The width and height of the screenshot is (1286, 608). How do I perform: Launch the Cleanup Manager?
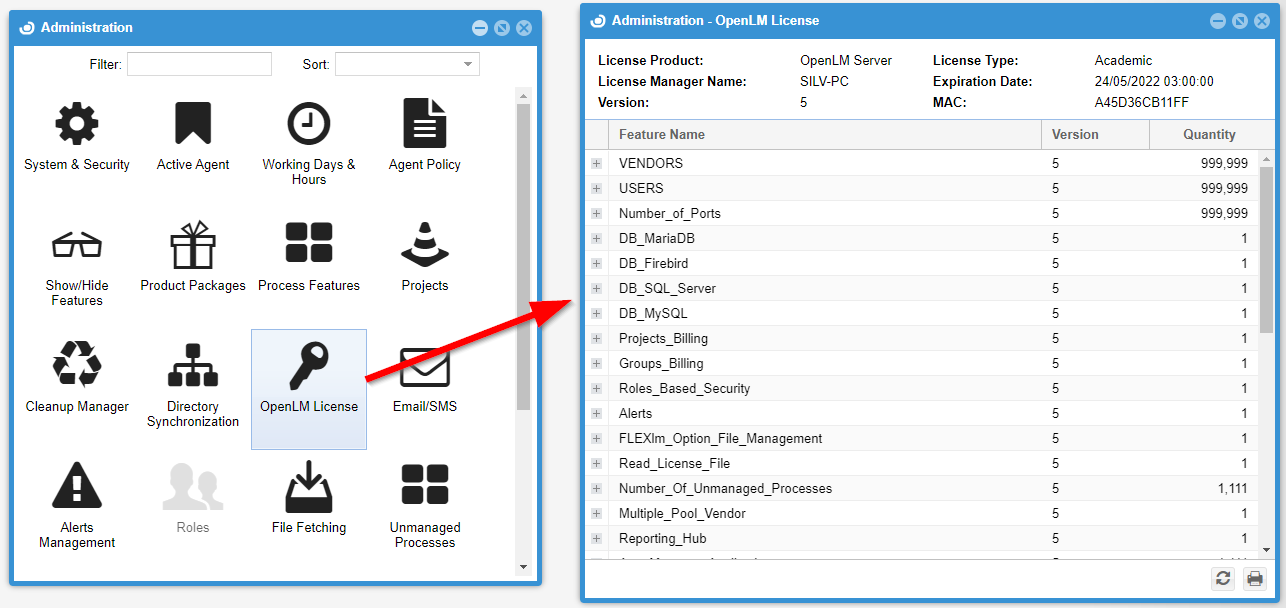77,366
